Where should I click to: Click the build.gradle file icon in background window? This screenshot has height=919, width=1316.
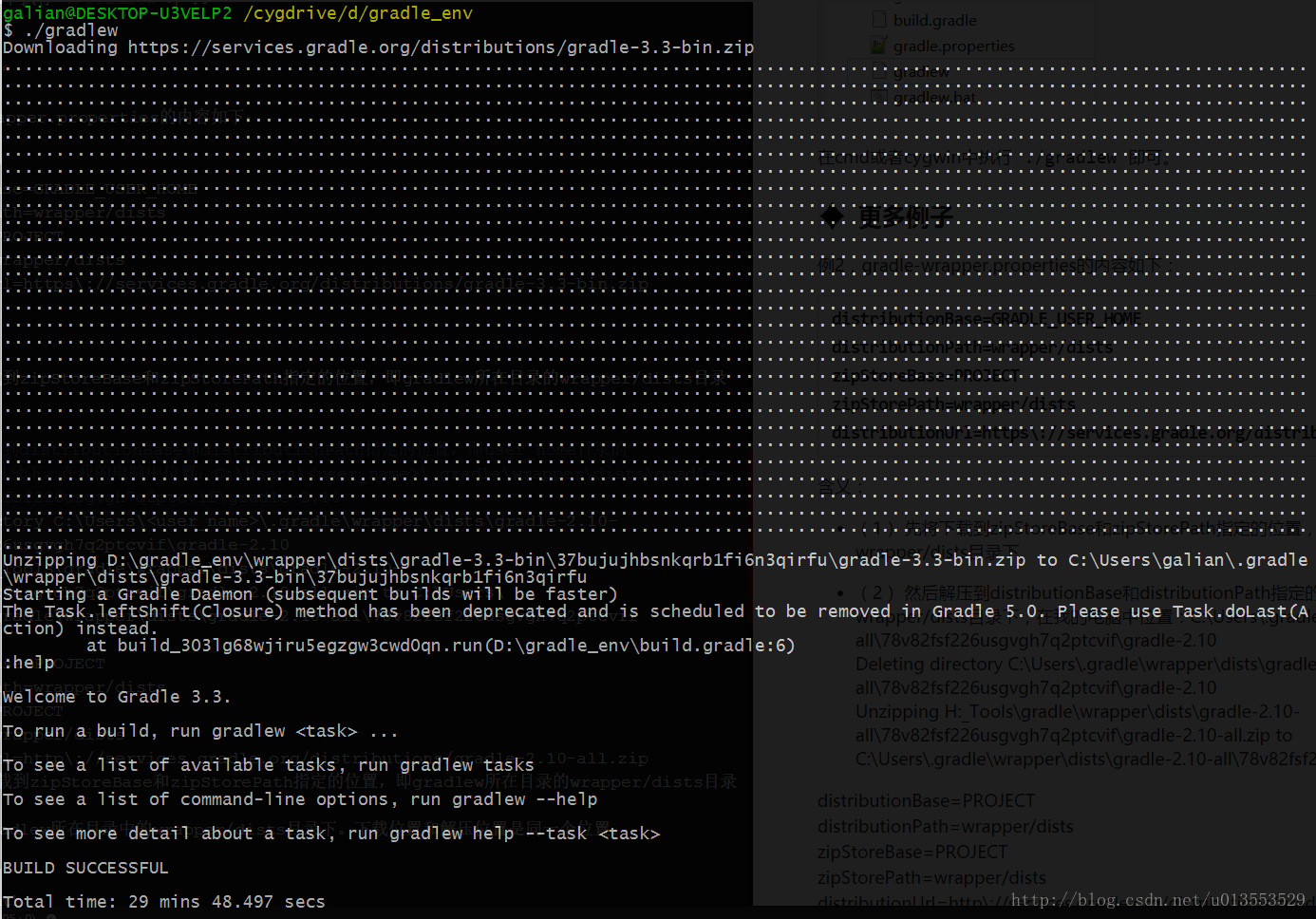879,19
